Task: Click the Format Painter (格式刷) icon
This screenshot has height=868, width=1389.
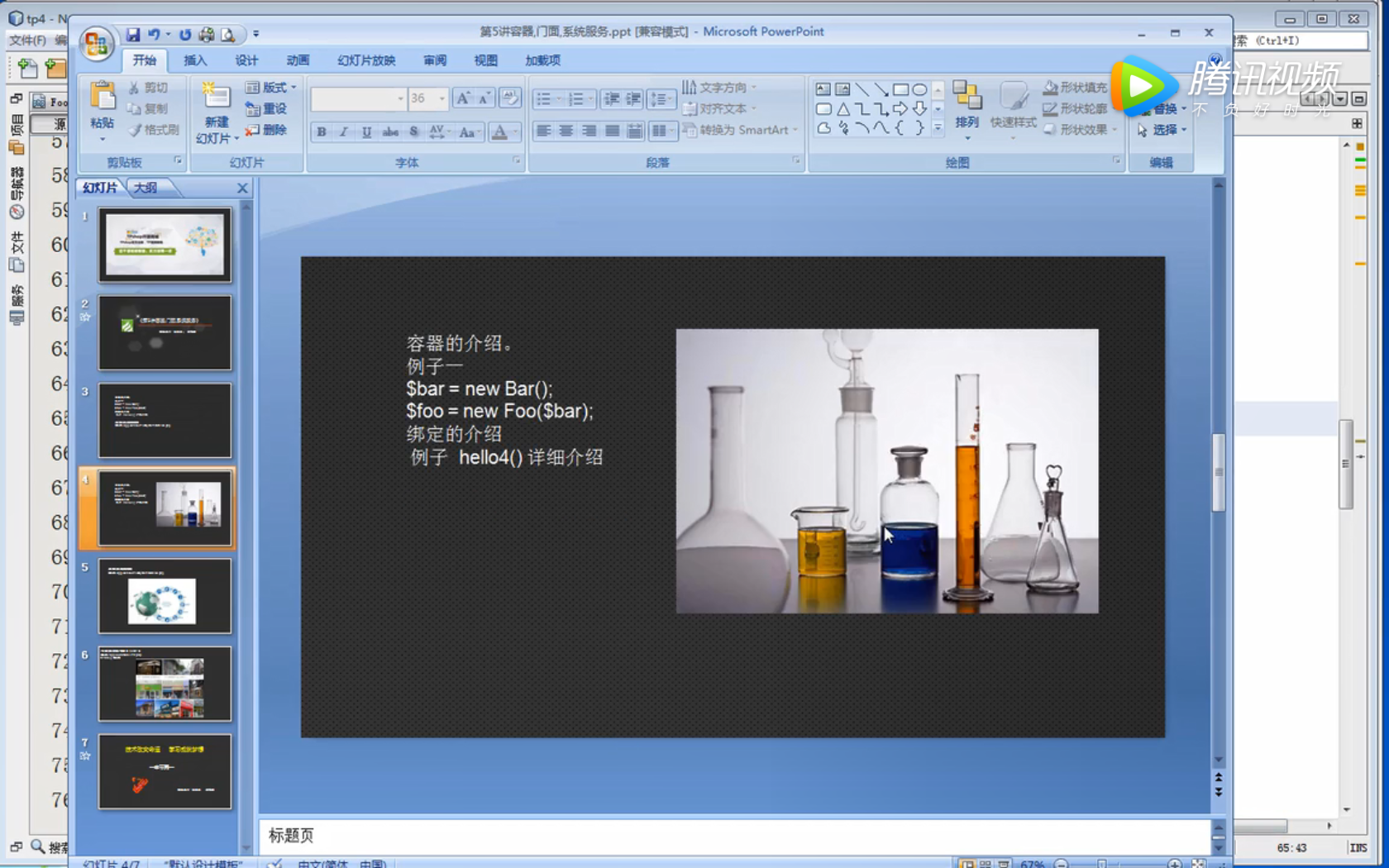Action: [x=134, y=130]
